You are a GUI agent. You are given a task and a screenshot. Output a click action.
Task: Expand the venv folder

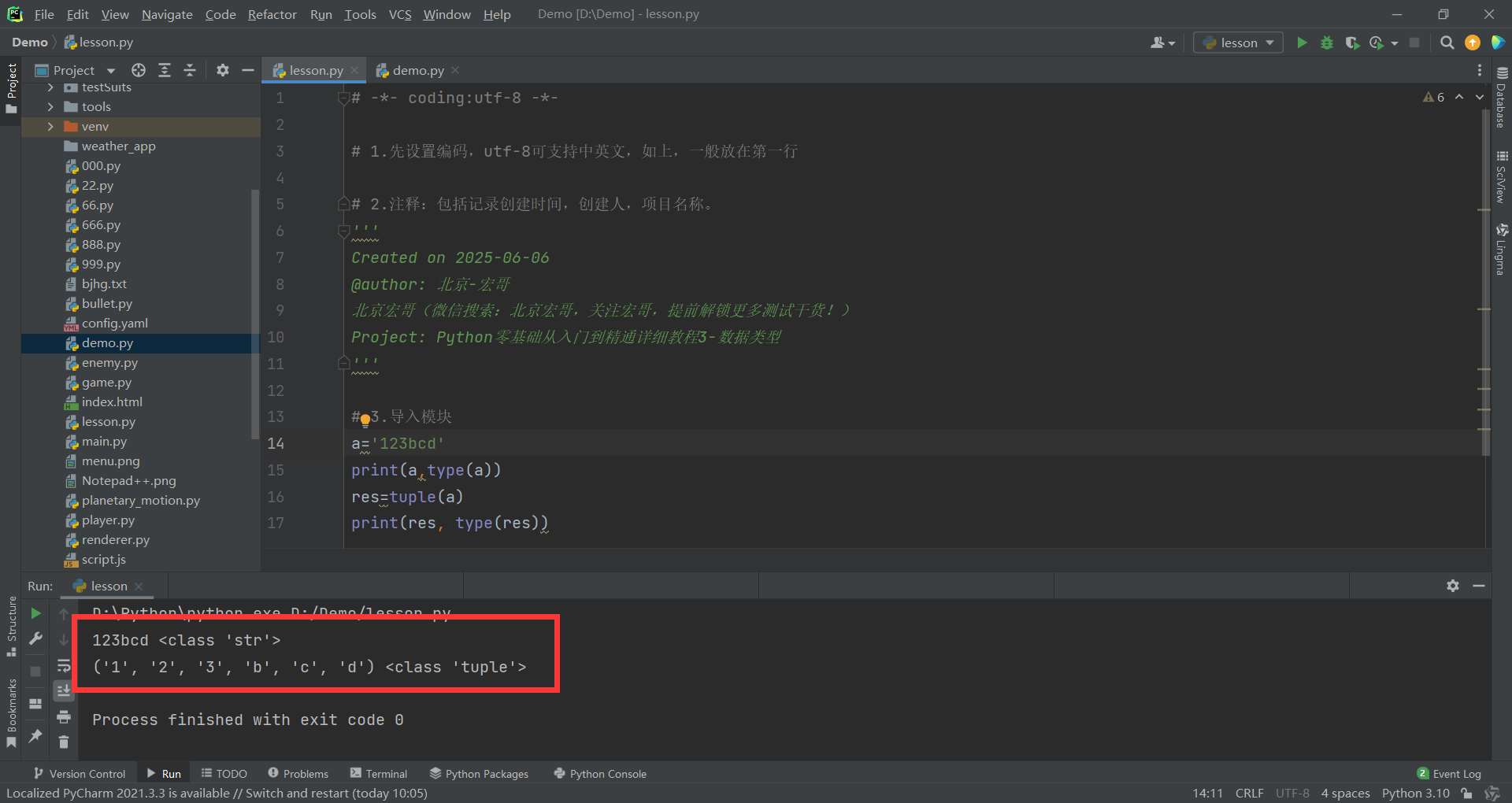click(x=50, y=126)
